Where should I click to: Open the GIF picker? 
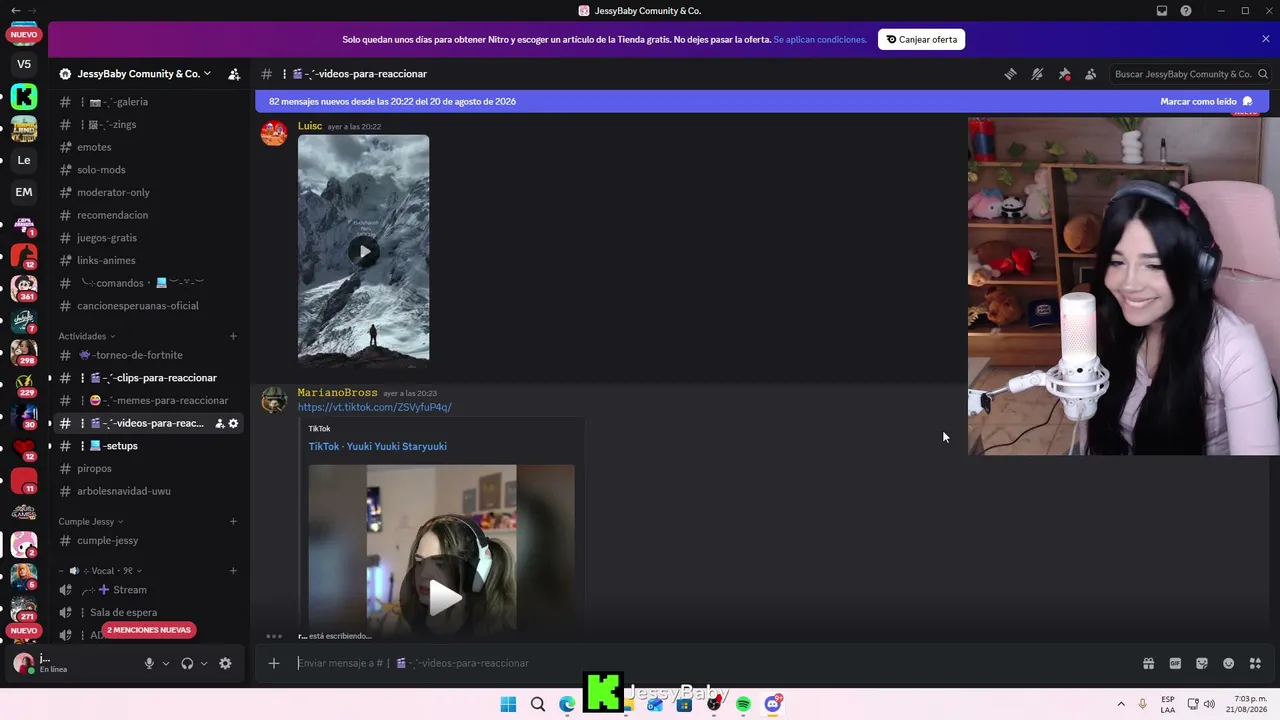pos(1175,663)
